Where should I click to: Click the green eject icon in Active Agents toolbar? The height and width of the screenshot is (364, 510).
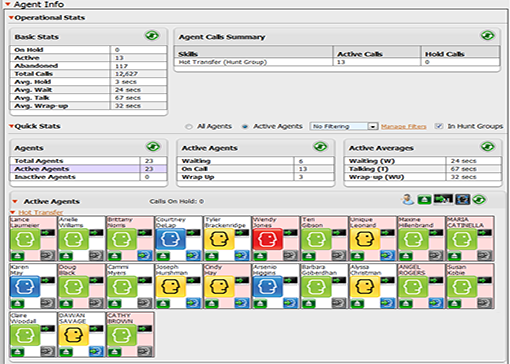[x=424, y=200]
